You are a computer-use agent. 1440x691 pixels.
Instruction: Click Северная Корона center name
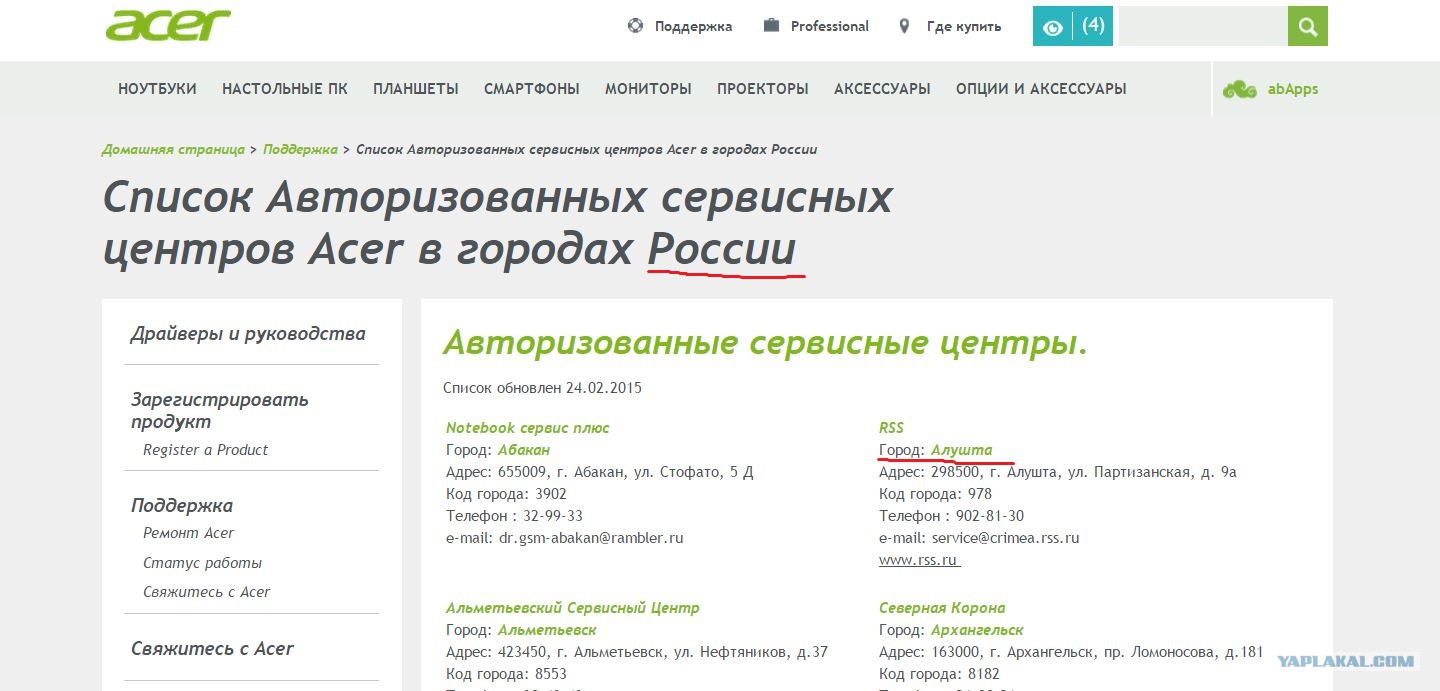click(942, 608)
